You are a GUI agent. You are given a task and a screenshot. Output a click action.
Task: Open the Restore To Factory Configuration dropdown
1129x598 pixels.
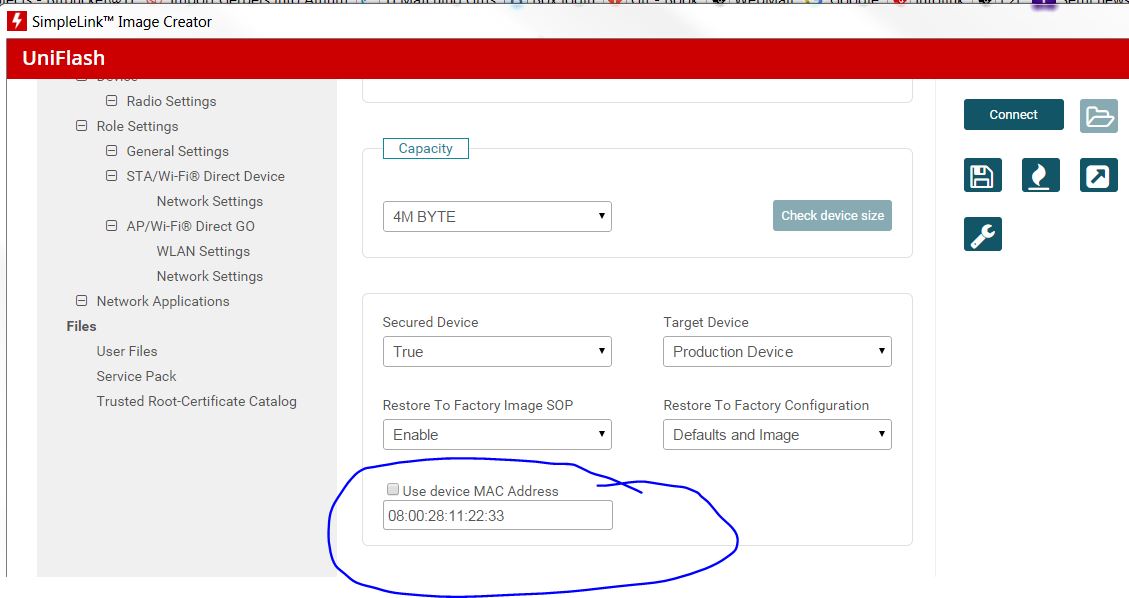[777, 435]
